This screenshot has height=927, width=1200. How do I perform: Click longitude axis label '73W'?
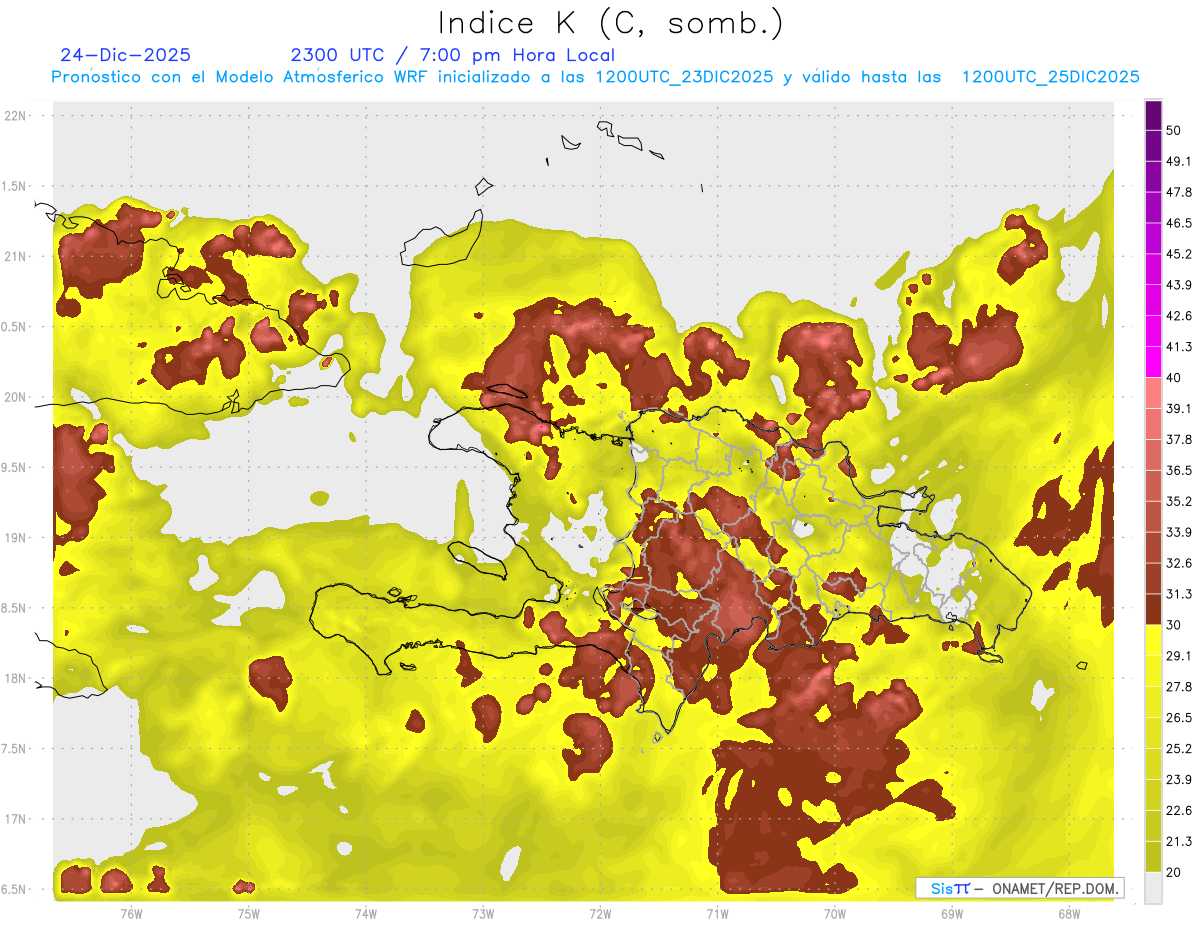[483, 914]
